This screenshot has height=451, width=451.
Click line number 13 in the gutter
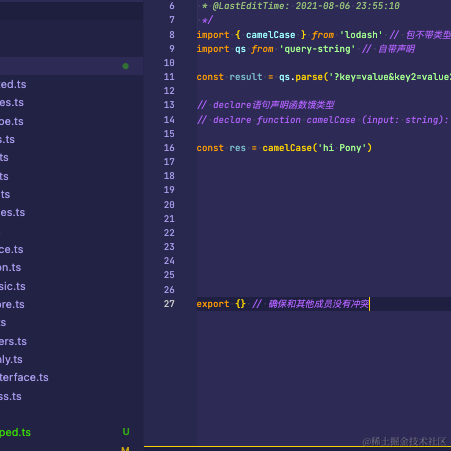pos(169,105)
